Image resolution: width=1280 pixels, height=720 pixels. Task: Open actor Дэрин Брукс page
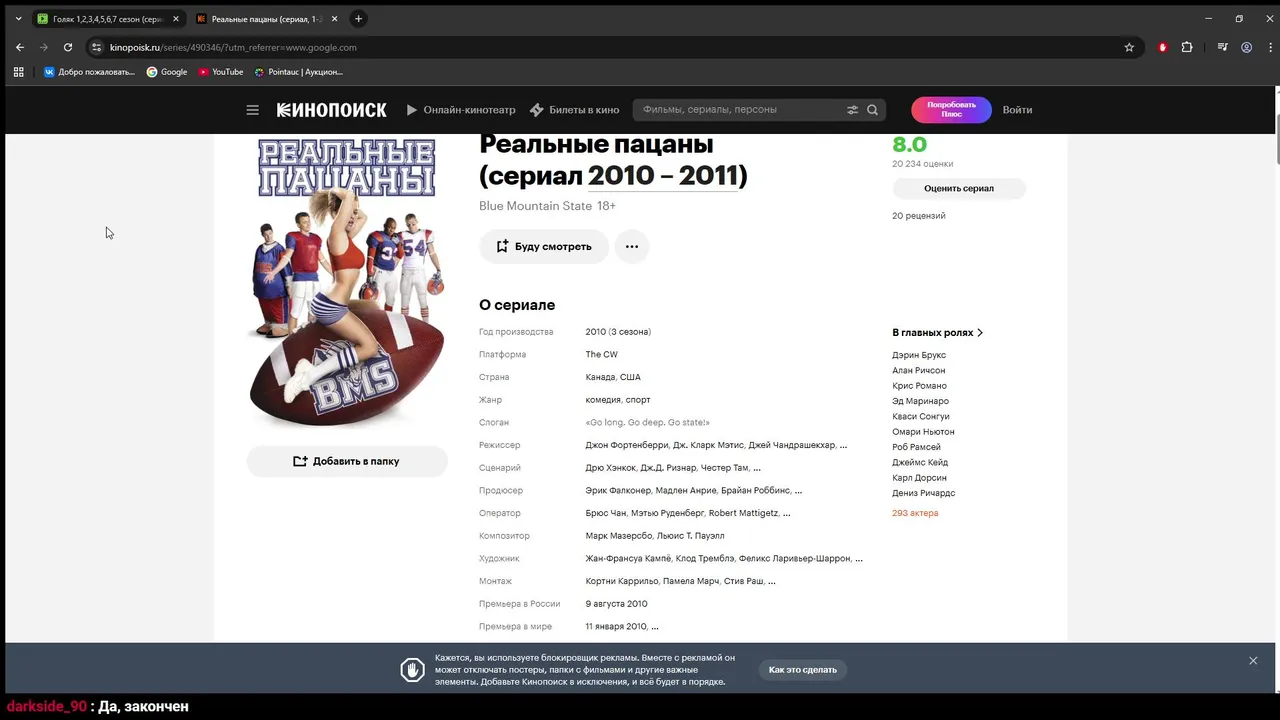point(919,355)
